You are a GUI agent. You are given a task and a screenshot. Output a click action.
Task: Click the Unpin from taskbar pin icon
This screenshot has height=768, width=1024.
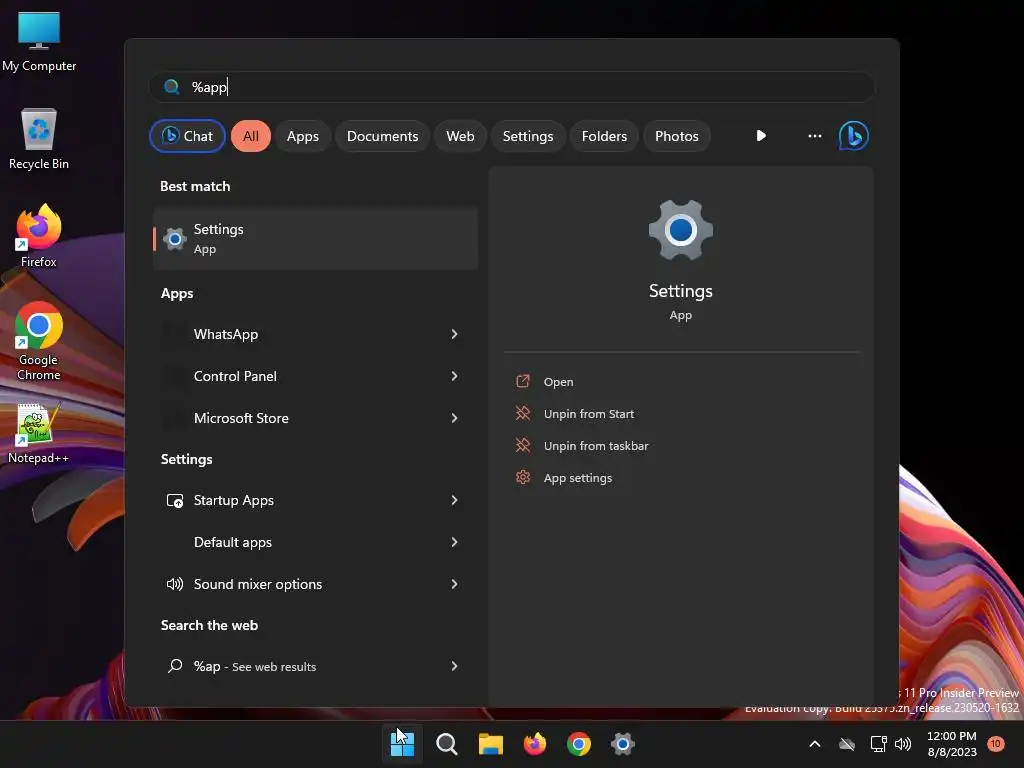coord(522,445)
